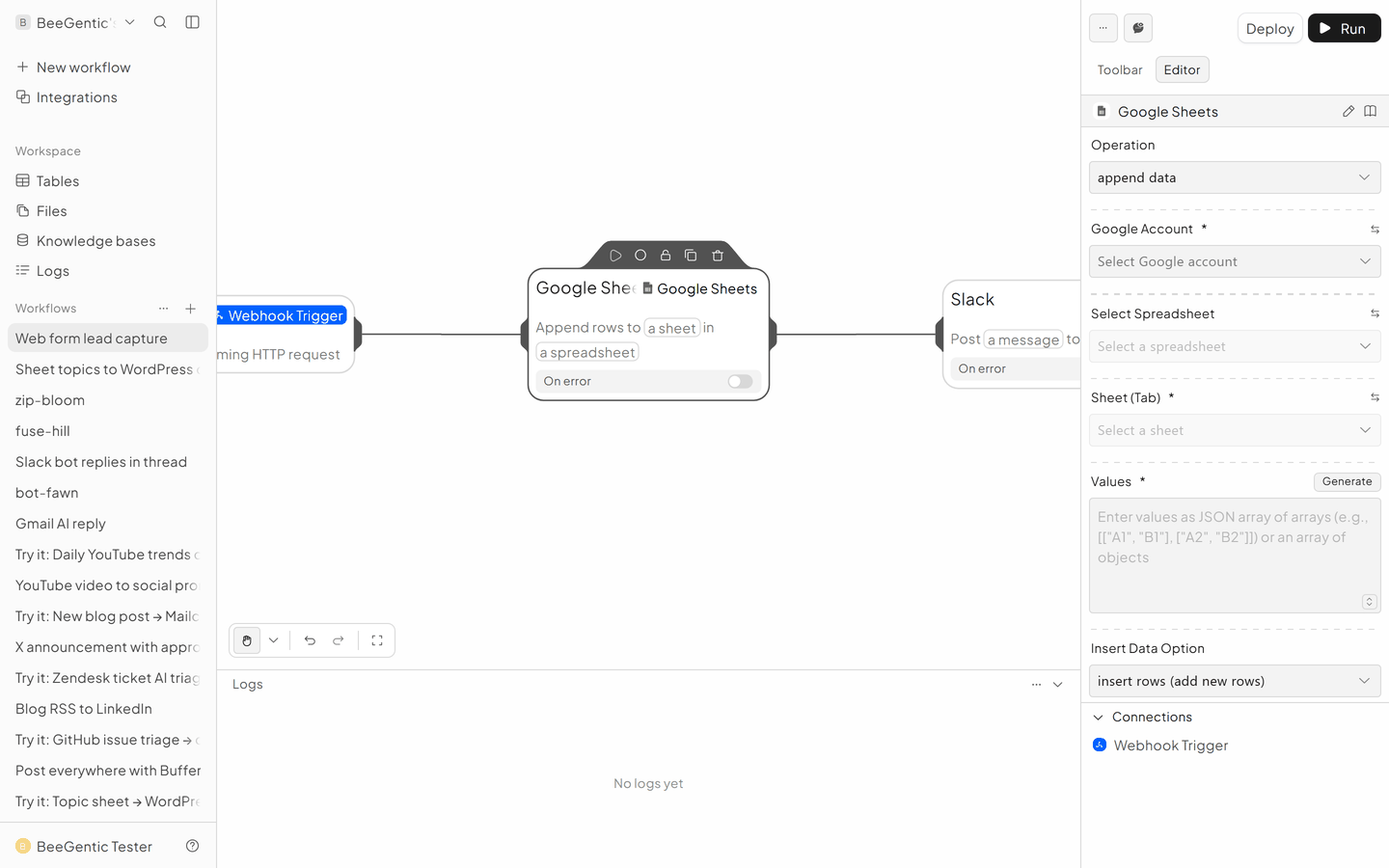Undo last canvas action
Image resolution: width=1389 pixels, height=868 pixels.
tap(310, 640)
